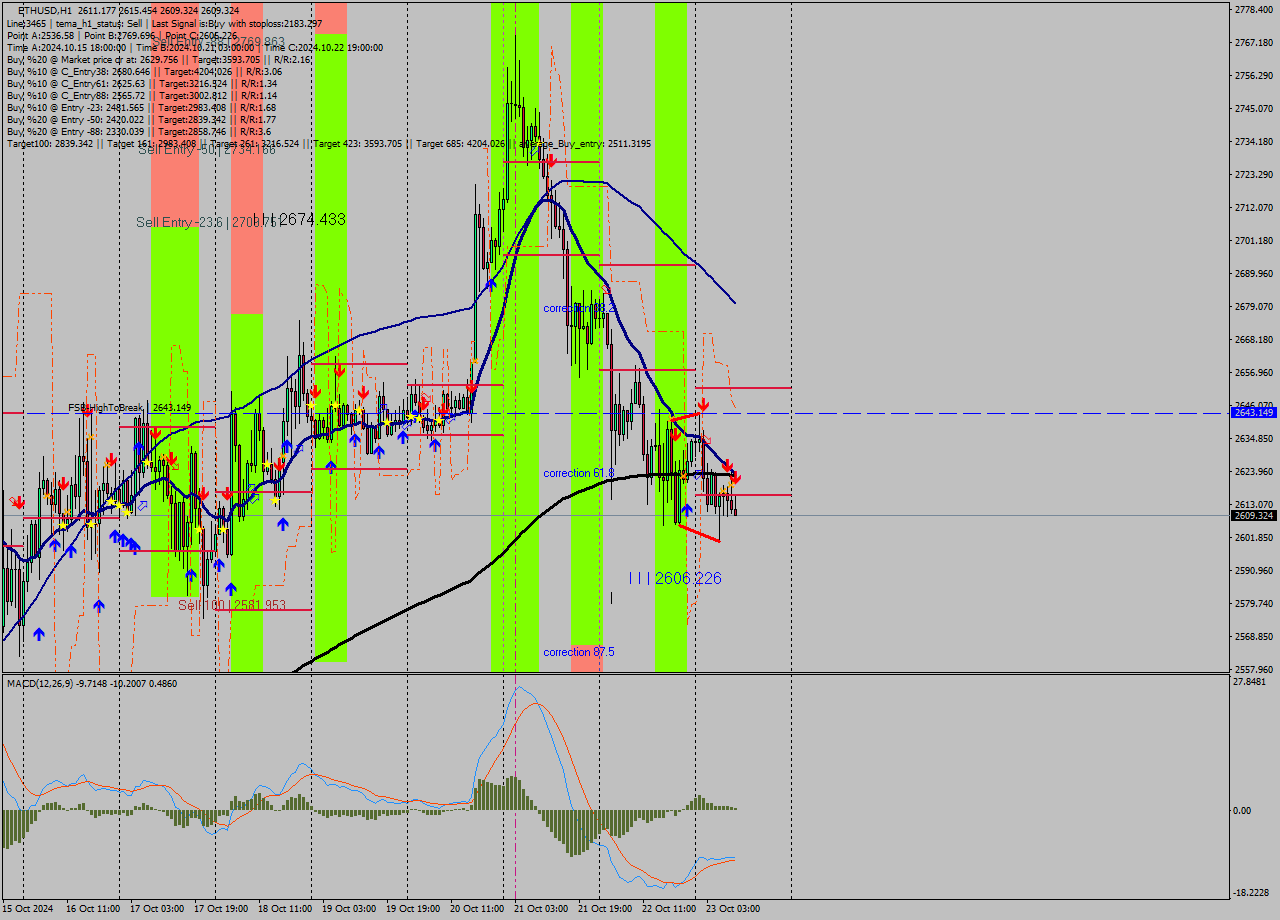Image resolution: width=1280 pixels, height=920 pixels.
Task: Select the 2590.960 price axis value
Action: point(1254,570)
